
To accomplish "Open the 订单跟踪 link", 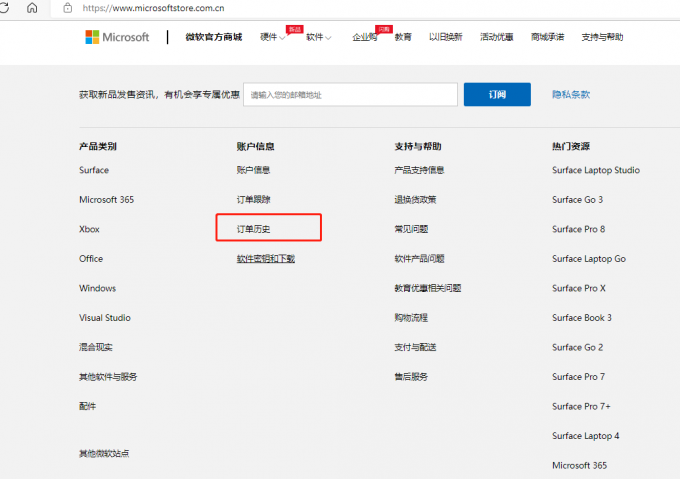I will point(253,200).
